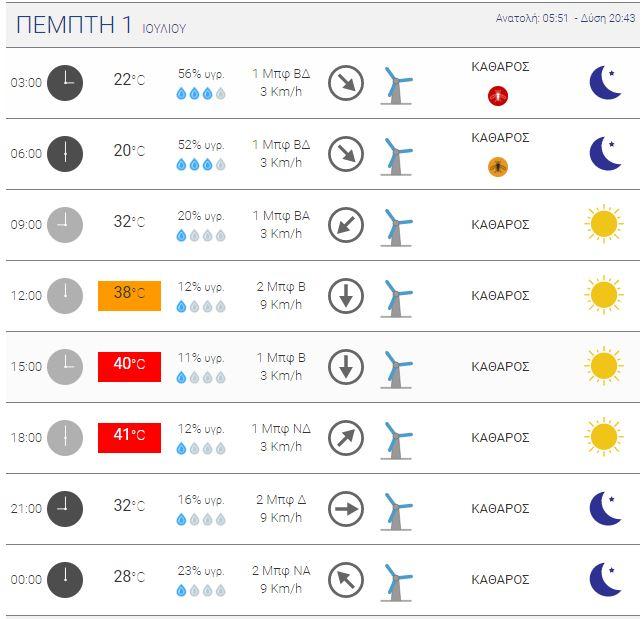Click the orange 38°C temperature box
Screen dimensions: 644x619
pos(129,296)
